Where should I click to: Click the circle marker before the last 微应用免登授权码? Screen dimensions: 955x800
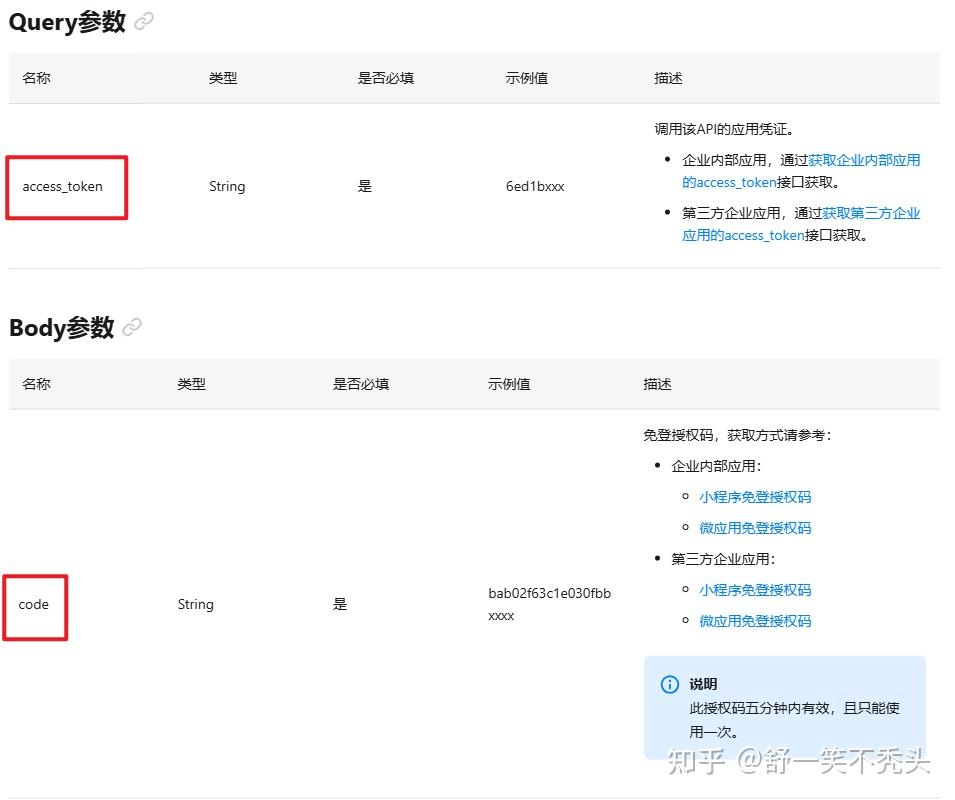pos(686,620)
